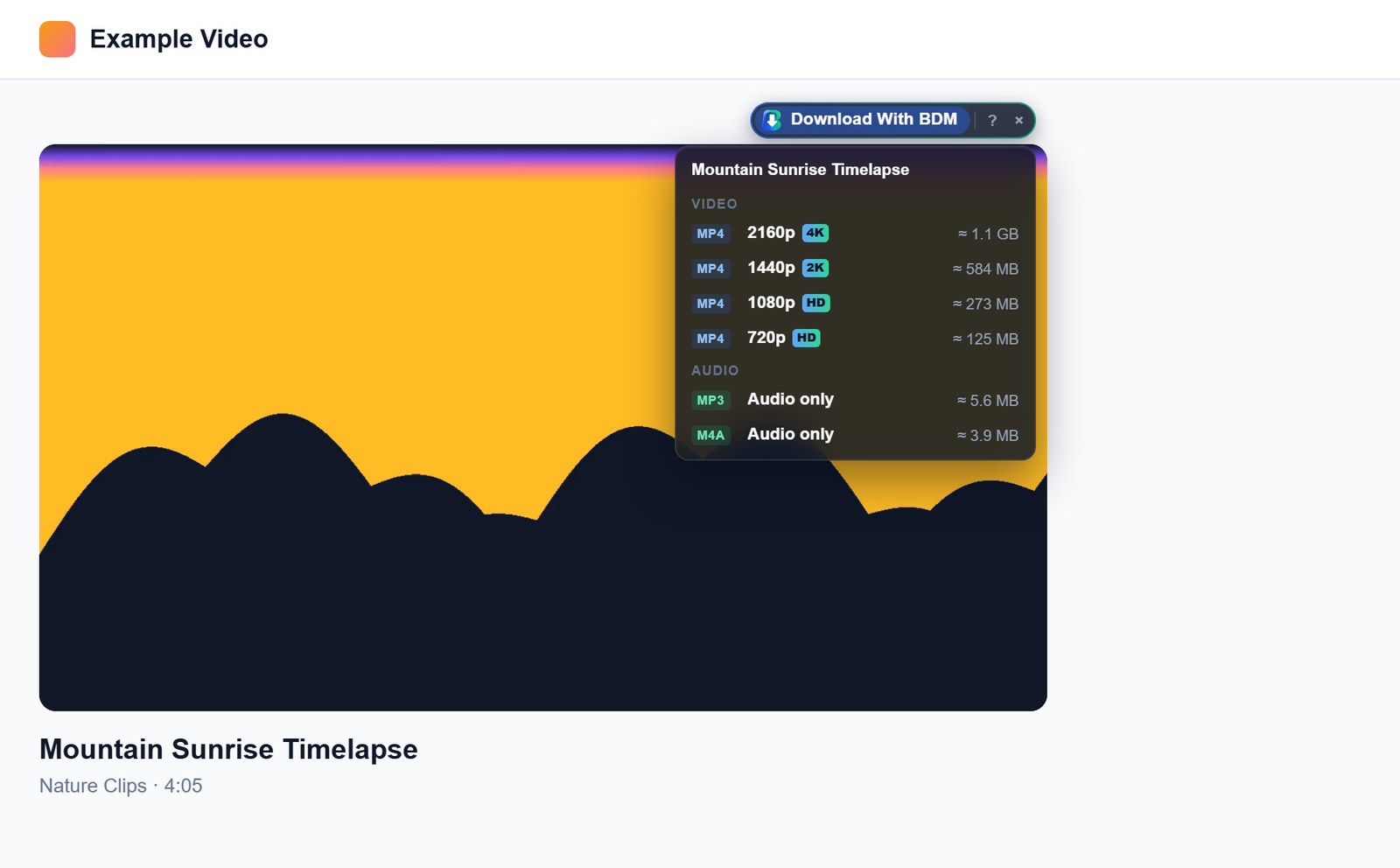Image resolution: width=1400 pixels, height=868 pixels.
Task: Click the M4A format tag
Action: pos(710,435)
